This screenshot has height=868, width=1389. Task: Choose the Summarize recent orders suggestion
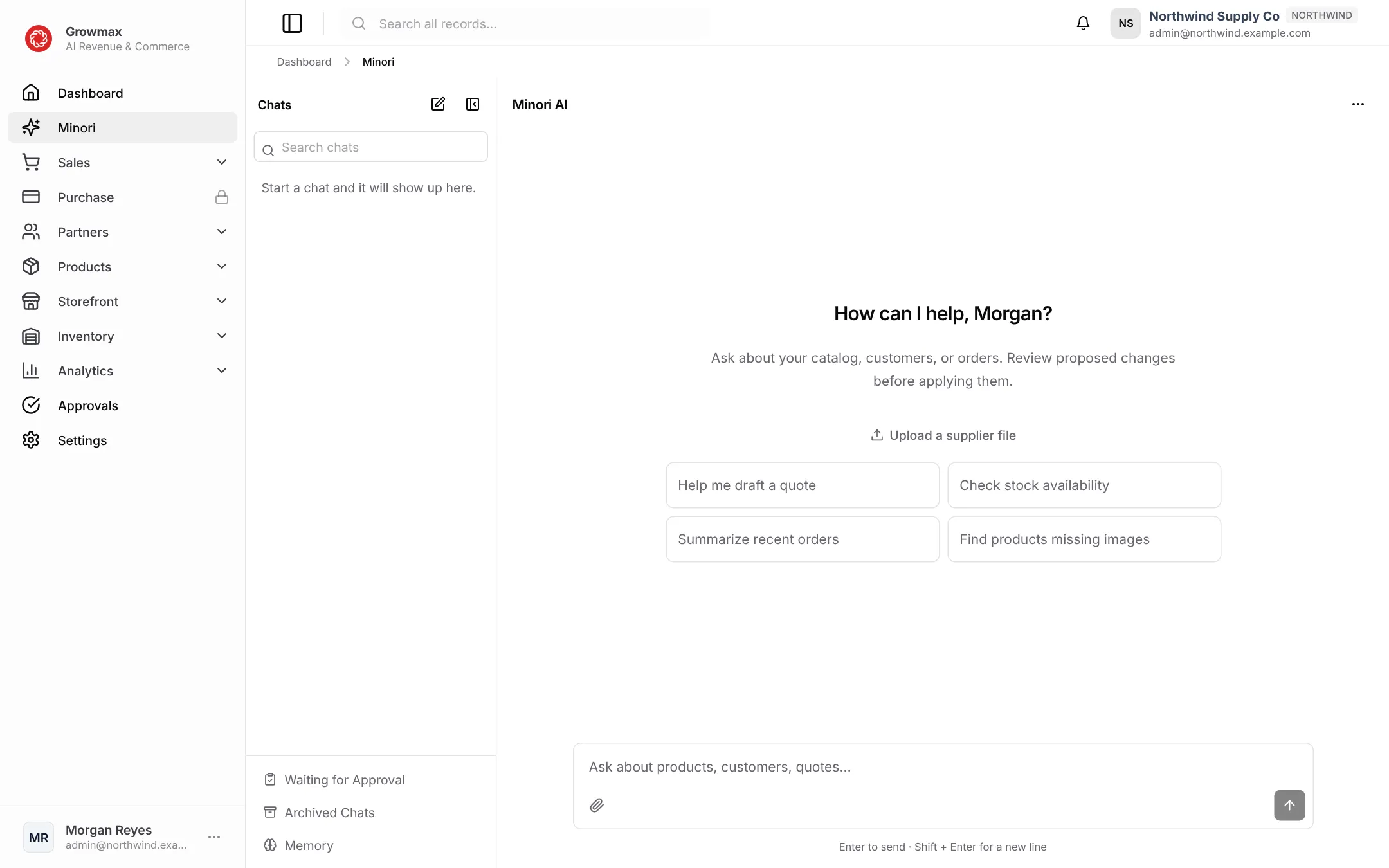click(x=803, y=539)
